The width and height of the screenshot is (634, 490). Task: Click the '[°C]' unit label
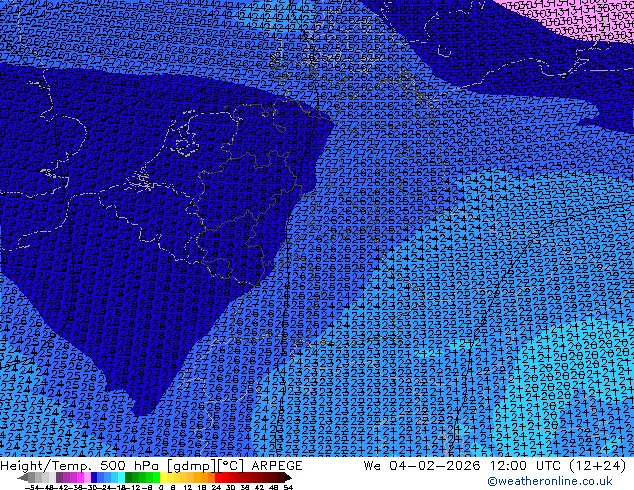(x=230, y=466)
